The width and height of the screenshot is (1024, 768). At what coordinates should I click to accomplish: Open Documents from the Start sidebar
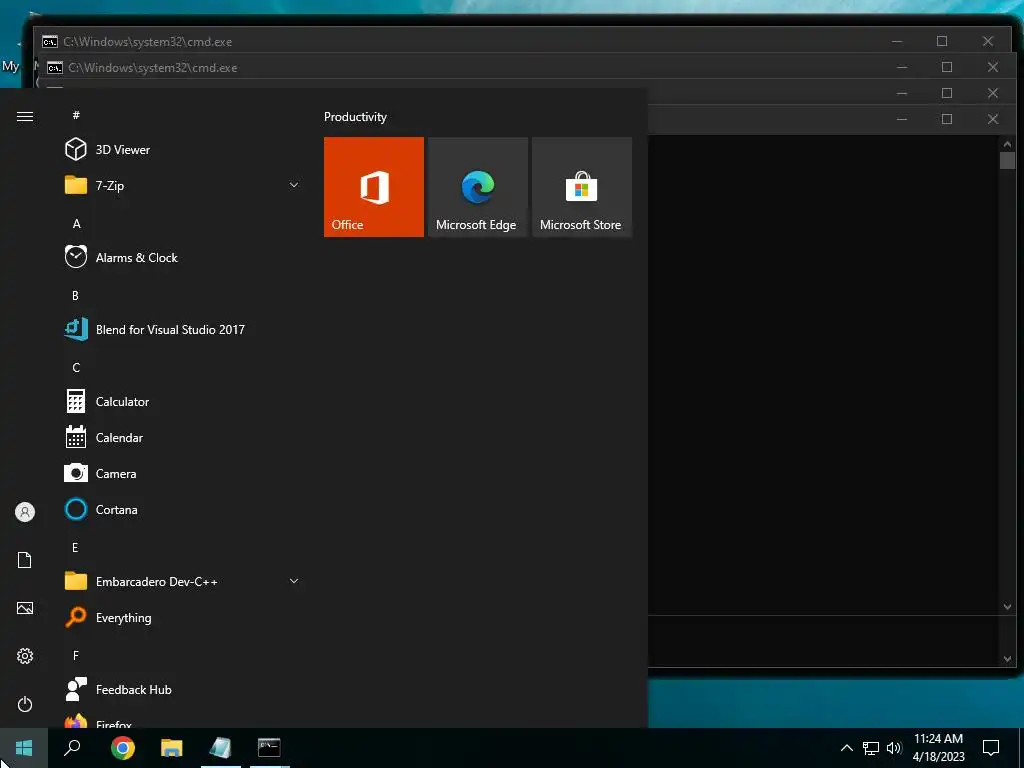click(x=24, y=560)
